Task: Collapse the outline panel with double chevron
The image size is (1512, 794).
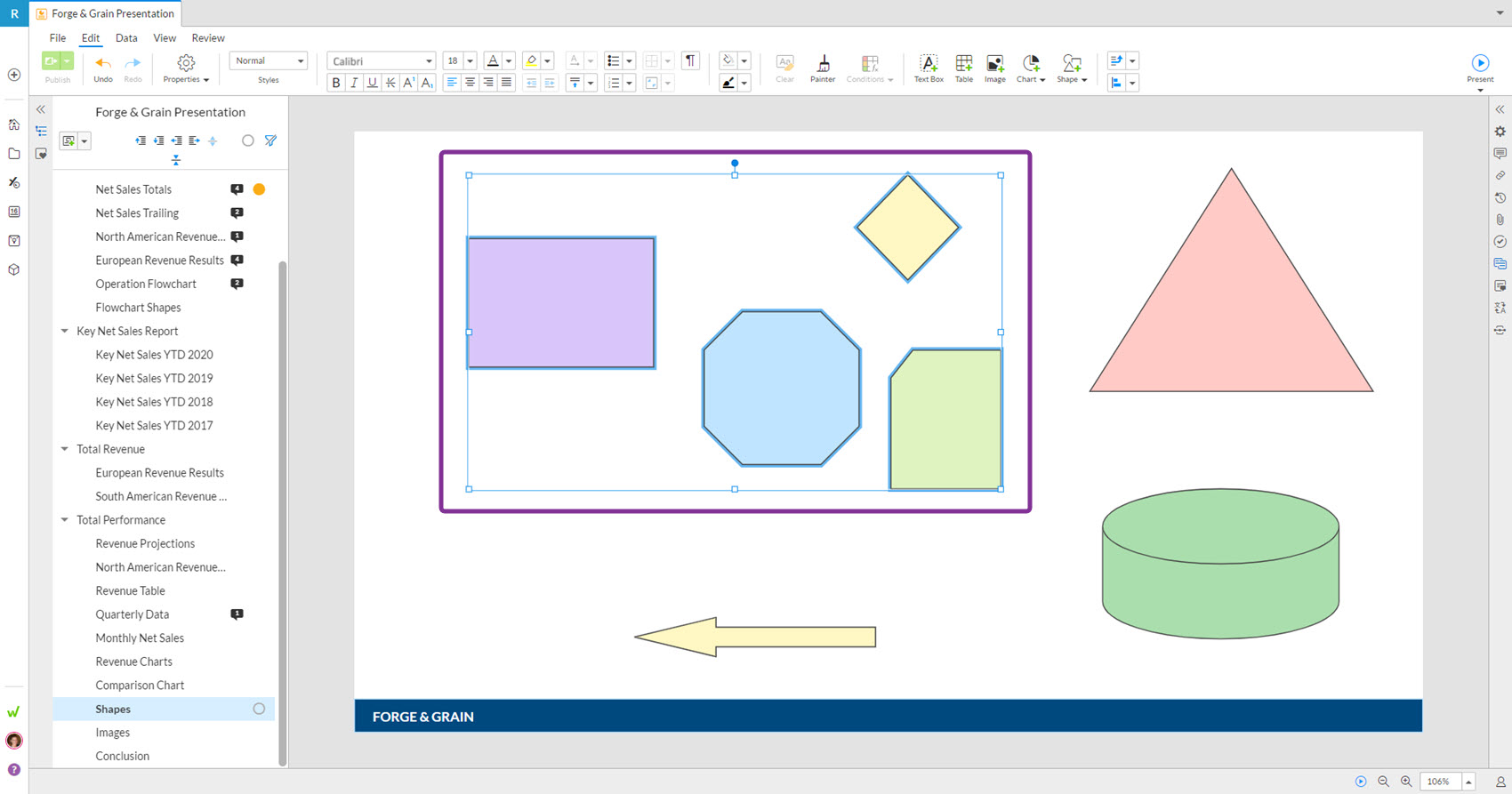Action: tap(41, 109)
